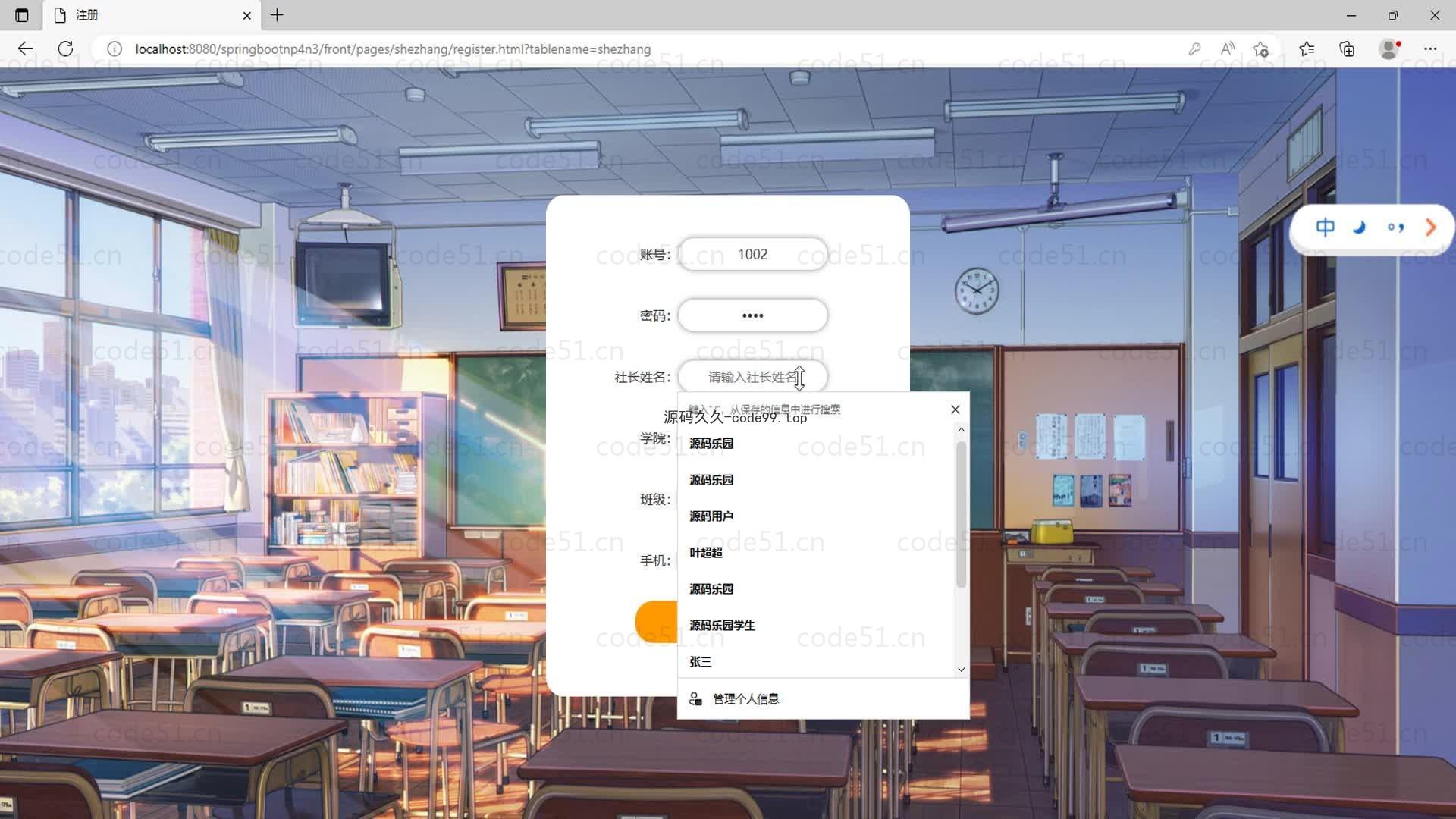The image size is (1456, 819).
Task: Focus the 密码 password field
Action: pos(752,315)
